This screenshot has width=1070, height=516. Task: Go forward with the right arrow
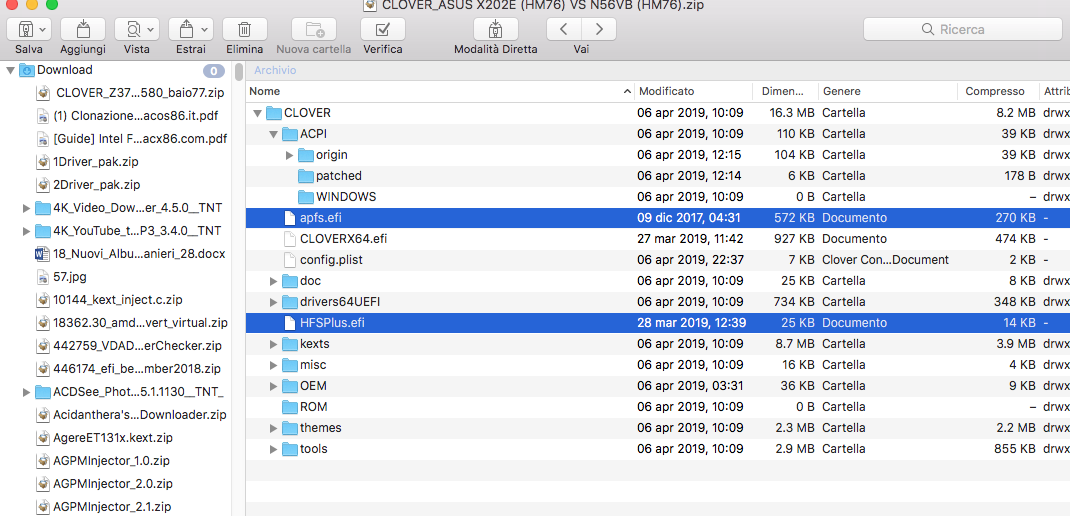599,29
